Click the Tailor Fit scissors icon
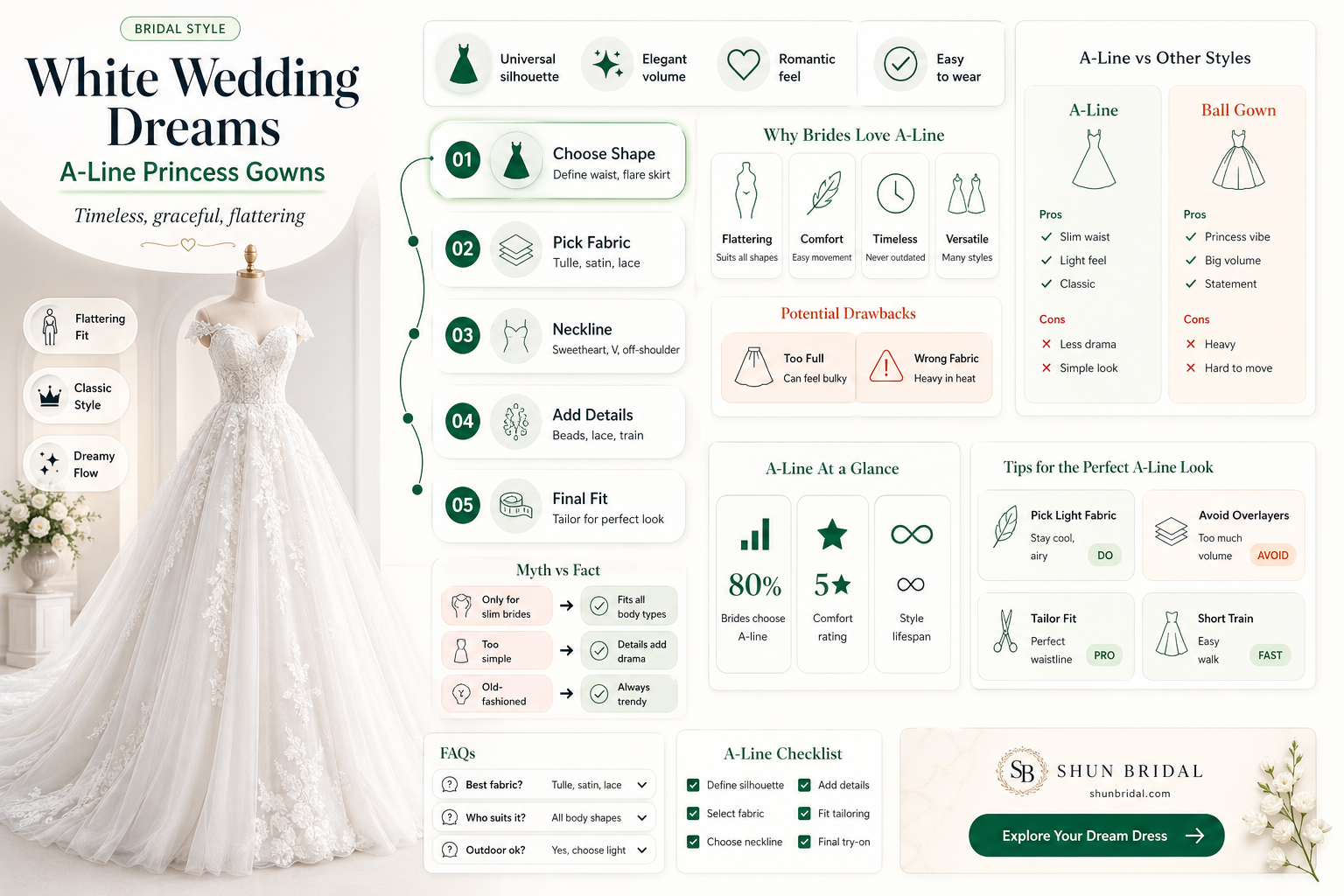1344x896 pixels. pyautogui.click(x=1005, y=631)
